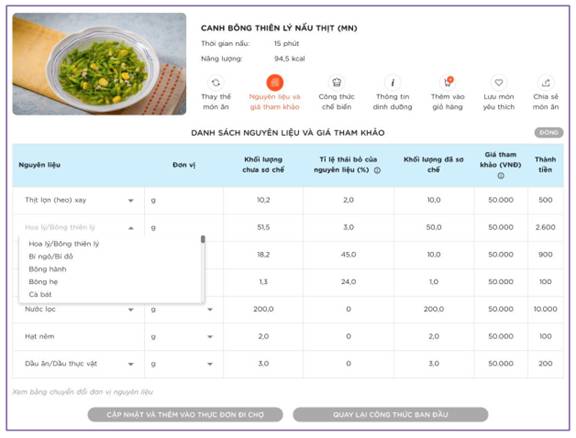Click the Thêm vào giỏ hàng cart icon
The image size is (576, 438).
(448, 83)
